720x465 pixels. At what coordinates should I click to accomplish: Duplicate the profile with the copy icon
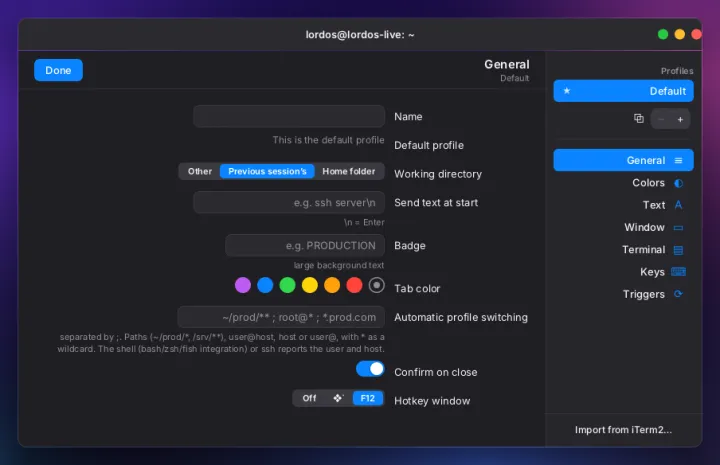pos(638,118)
